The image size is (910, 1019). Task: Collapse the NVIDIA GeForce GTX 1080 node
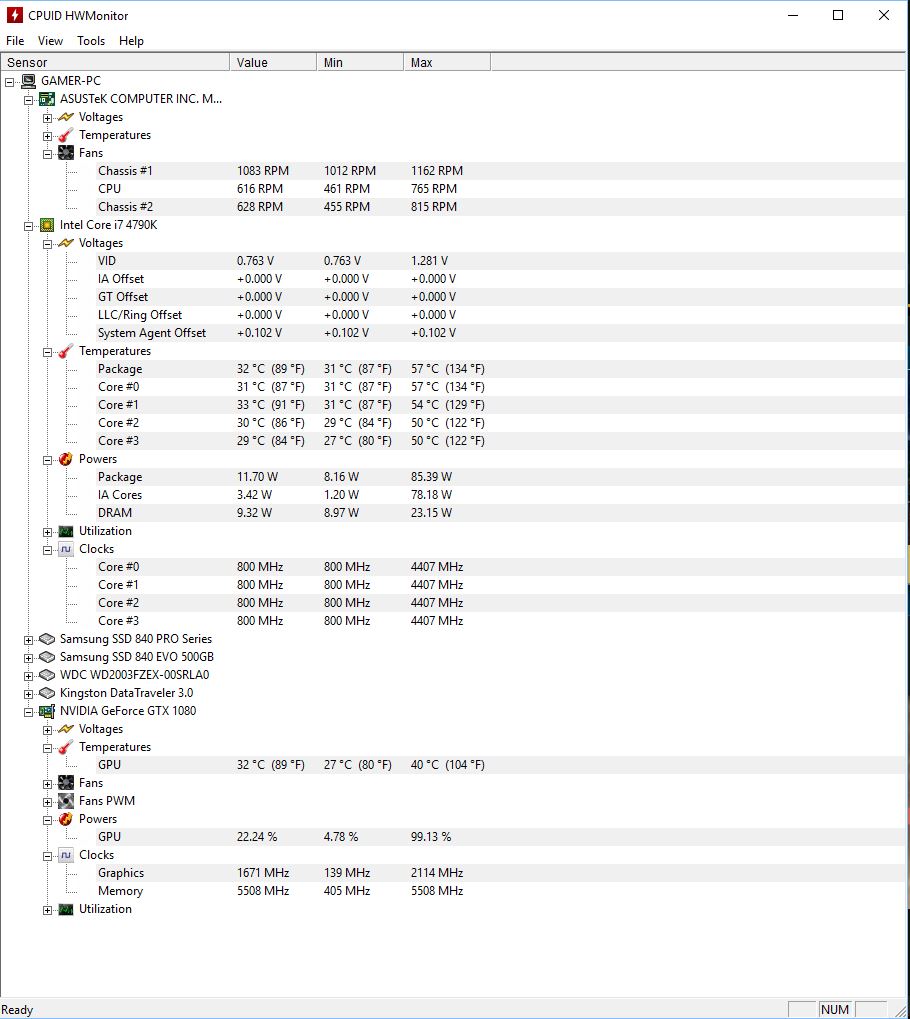coord(29,712)
